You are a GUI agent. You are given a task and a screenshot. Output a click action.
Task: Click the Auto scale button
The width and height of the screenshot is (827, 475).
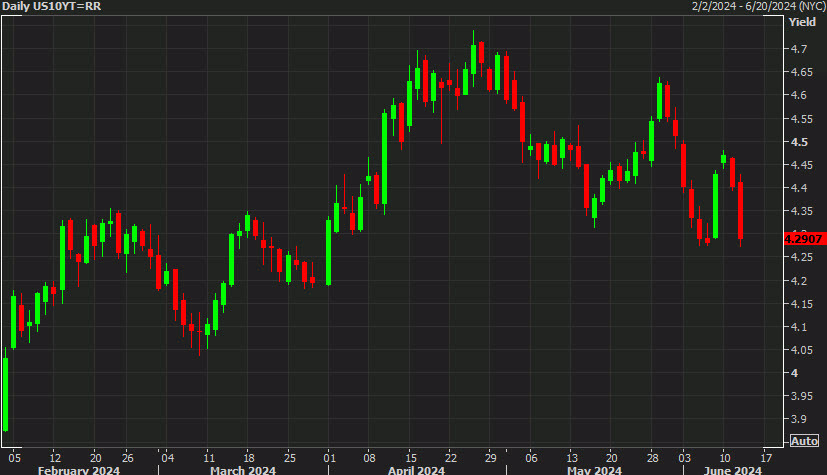(x=804, y=441)
